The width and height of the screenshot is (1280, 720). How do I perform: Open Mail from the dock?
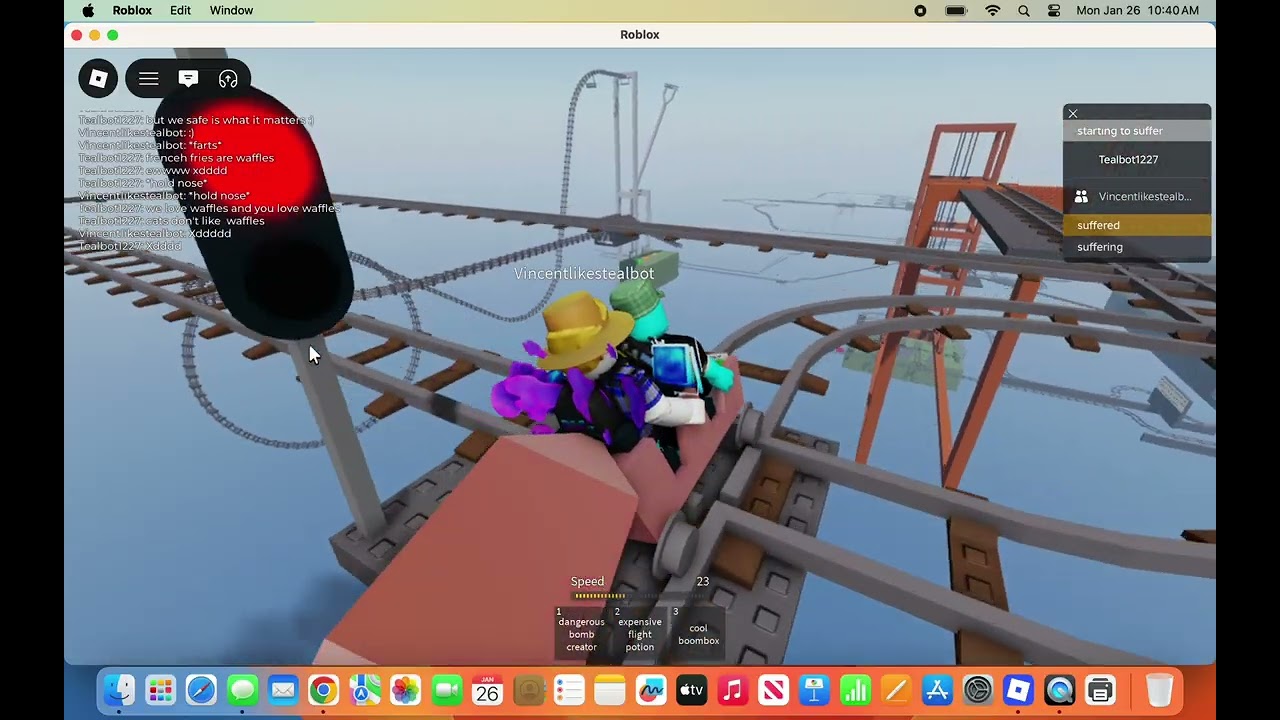click(283, 690)
